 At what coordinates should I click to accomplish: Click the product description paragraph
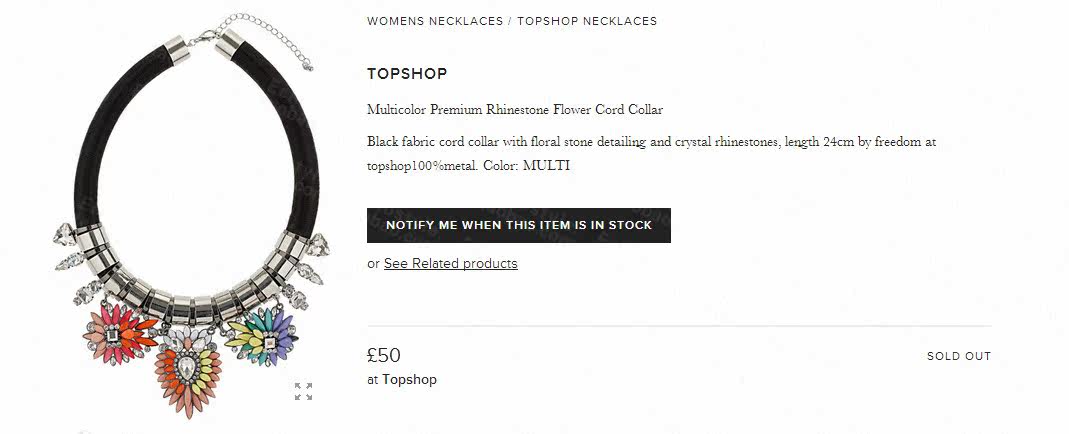(650, 142)
